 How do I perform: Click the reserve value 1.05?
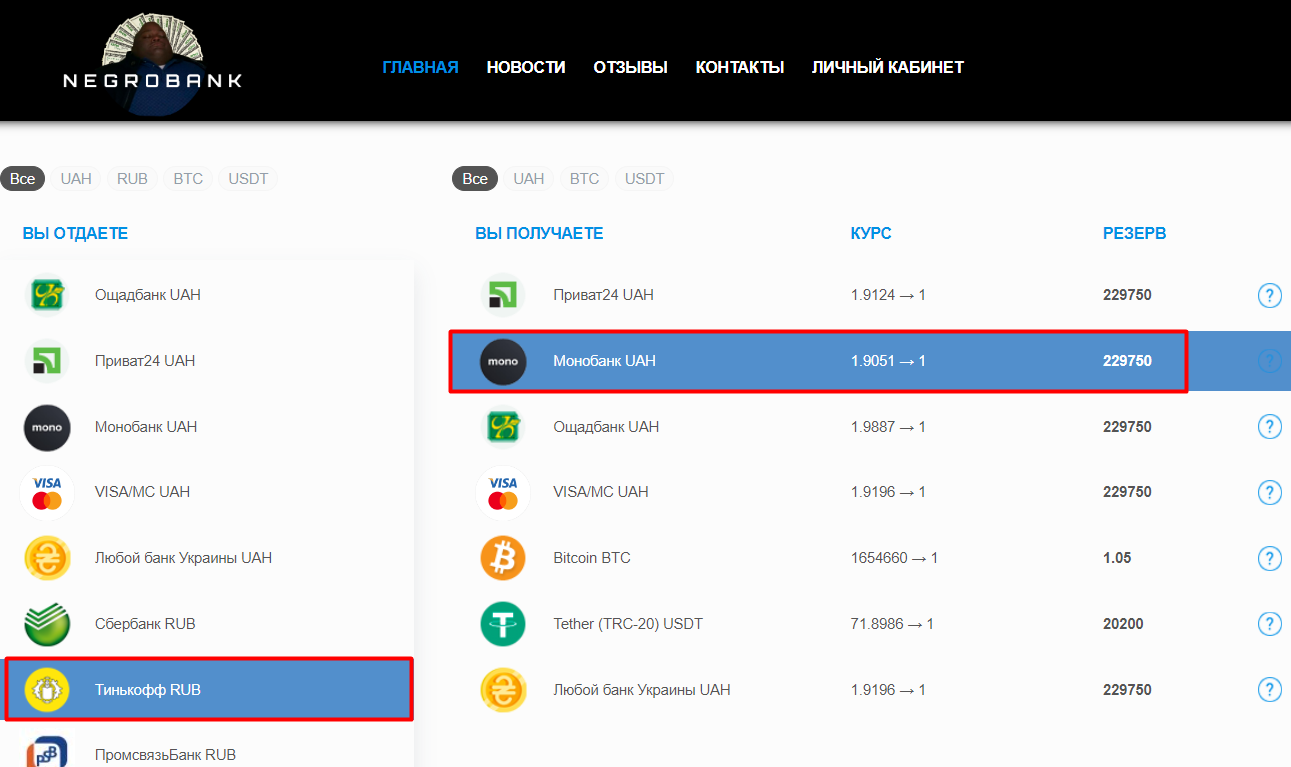(x=1117, y=558)
